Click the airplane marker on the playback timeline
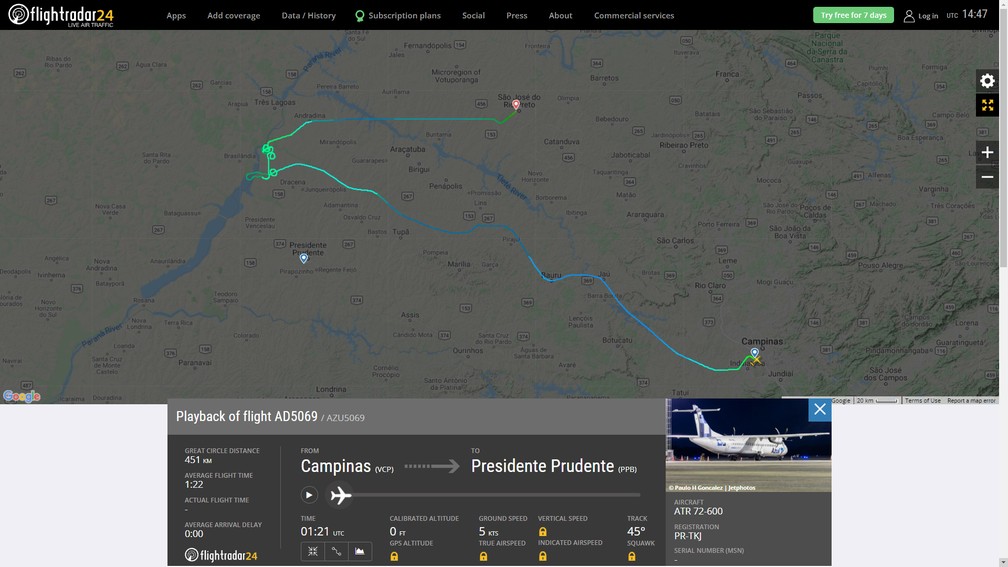 [x=341, y=495]
